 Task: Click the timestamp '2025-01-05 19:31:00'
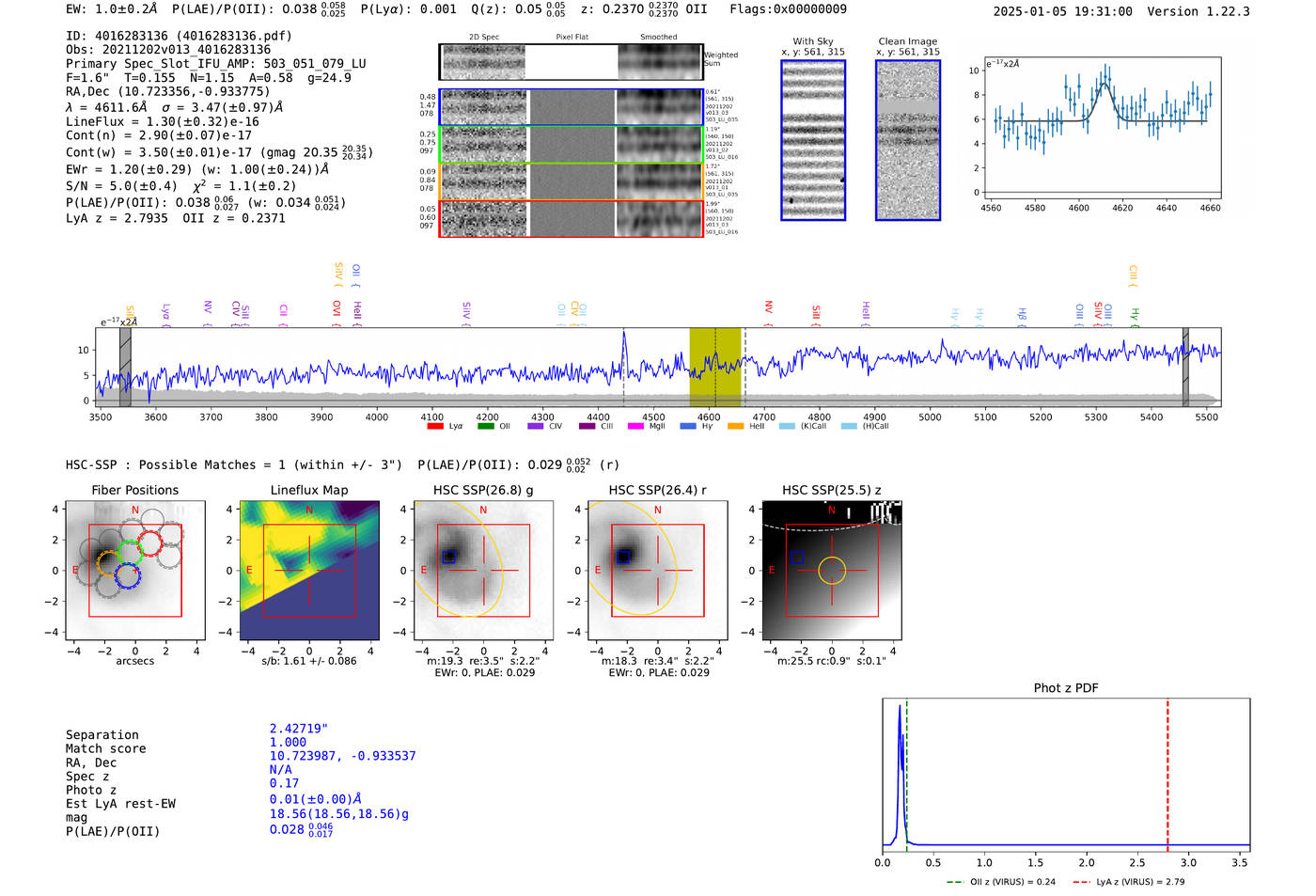(1063, 11)
